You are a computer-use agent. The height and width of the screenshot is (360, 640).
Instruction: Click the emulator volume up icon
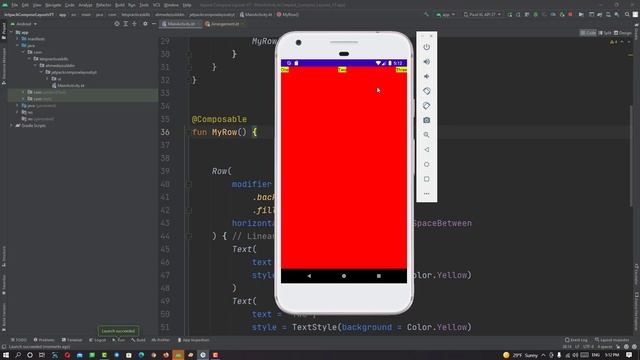pos(427,62)
